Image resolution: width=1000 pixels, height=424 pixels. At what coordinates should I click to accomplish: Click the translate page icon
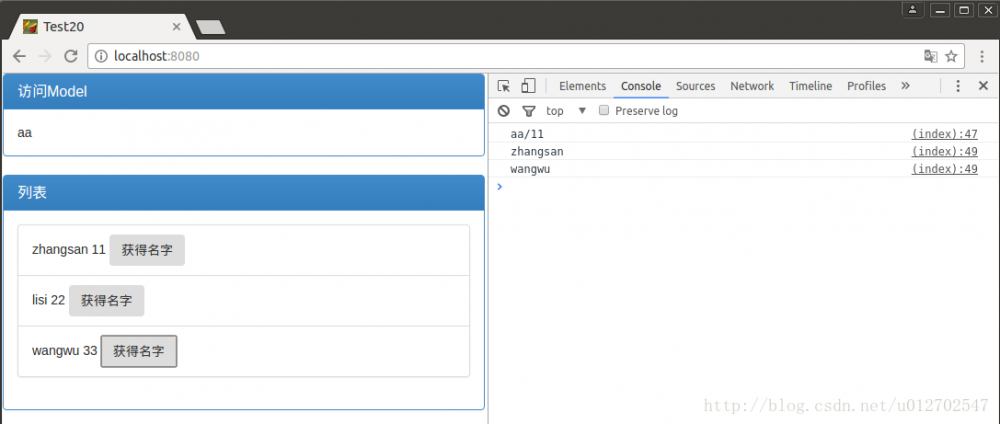(930, 56)
